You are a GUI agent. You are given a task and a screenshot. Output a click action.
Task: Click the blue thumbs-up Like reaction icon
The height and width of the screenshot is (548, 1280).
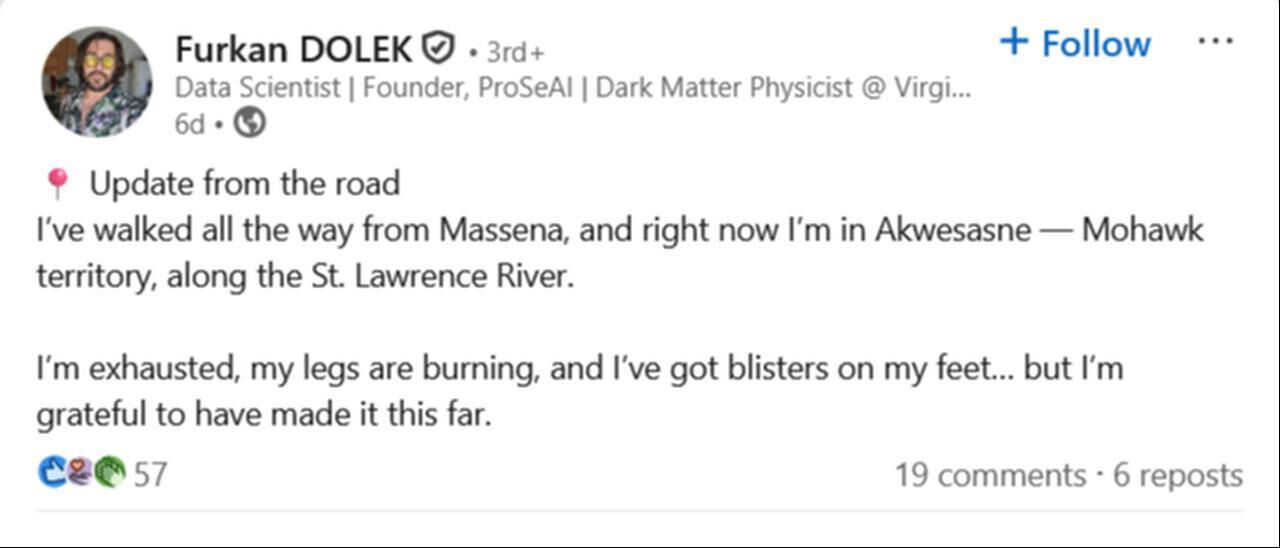pyautogui.click(x=52, y=472)
